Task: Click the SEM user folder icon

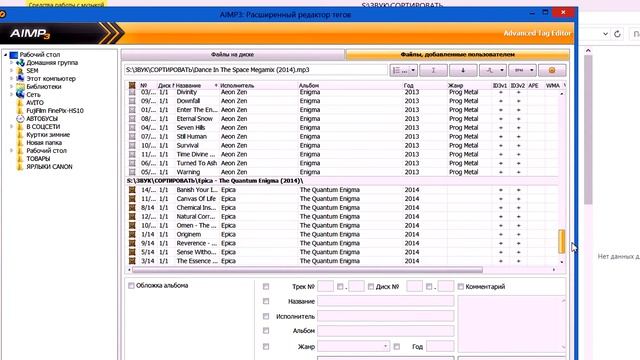Action: [20, 71]
